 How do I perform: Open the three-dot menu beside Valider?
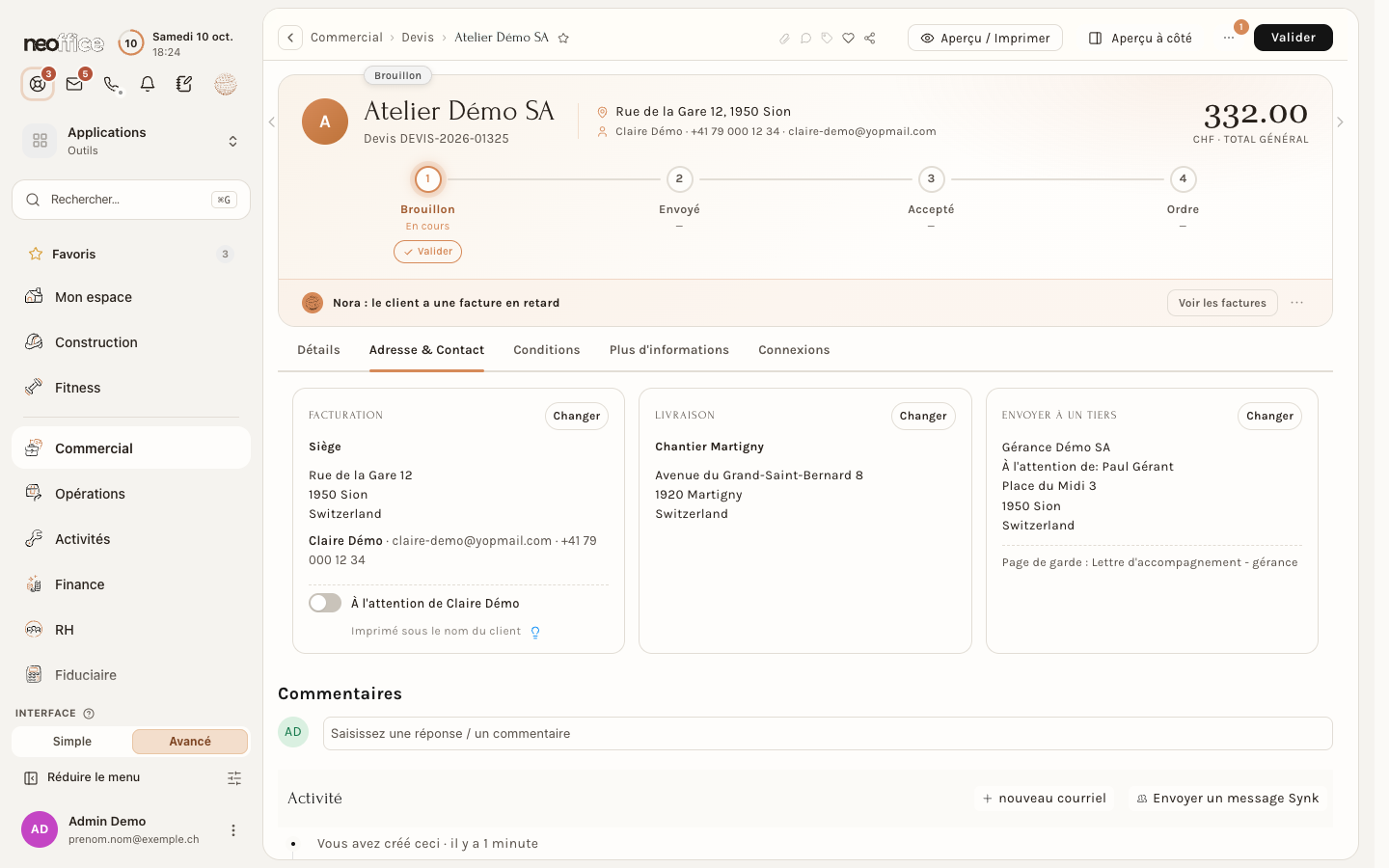click(1228, 38)
